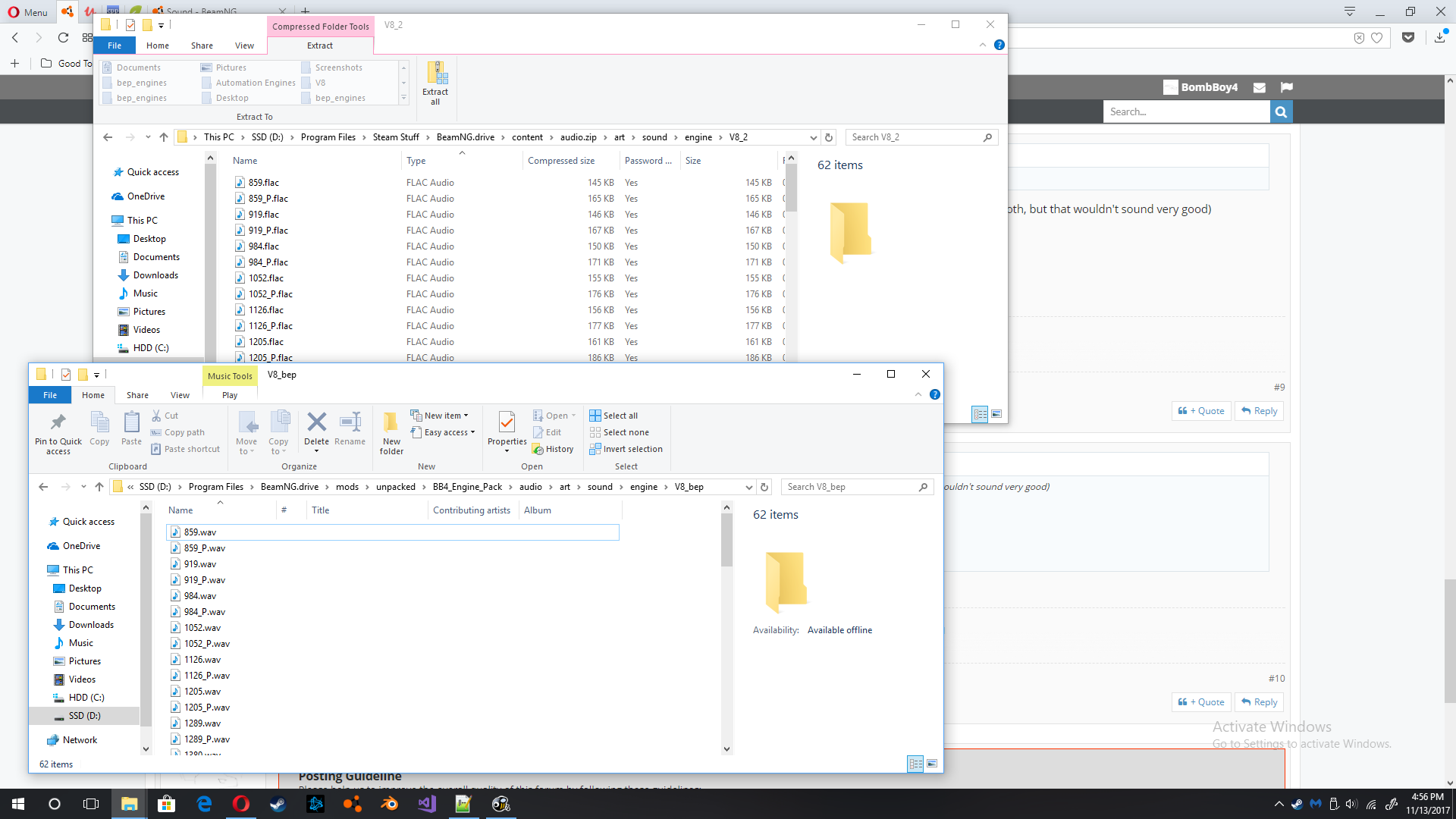Open the Easy access dropdown
The width and height of the screenshot is (1456, 819).
coord(443,432)
